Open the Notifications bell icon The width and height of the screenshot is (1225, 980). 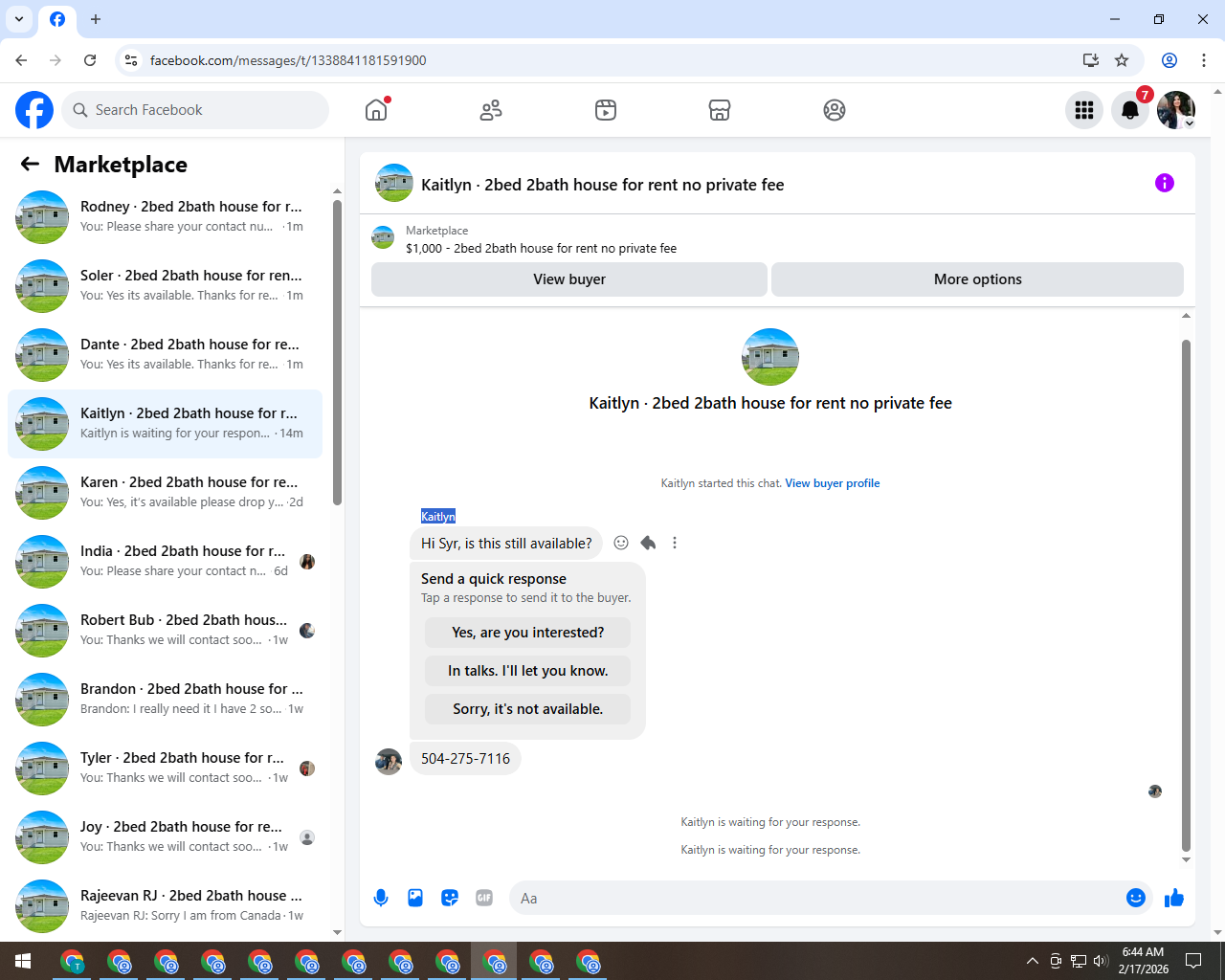click(1130, 110)
